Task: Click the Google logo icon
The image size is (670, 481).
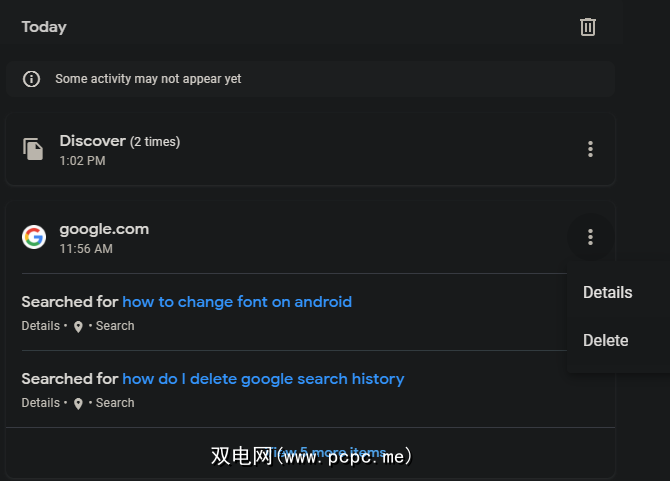Action: pyautogui.click(x=34, y=237)
